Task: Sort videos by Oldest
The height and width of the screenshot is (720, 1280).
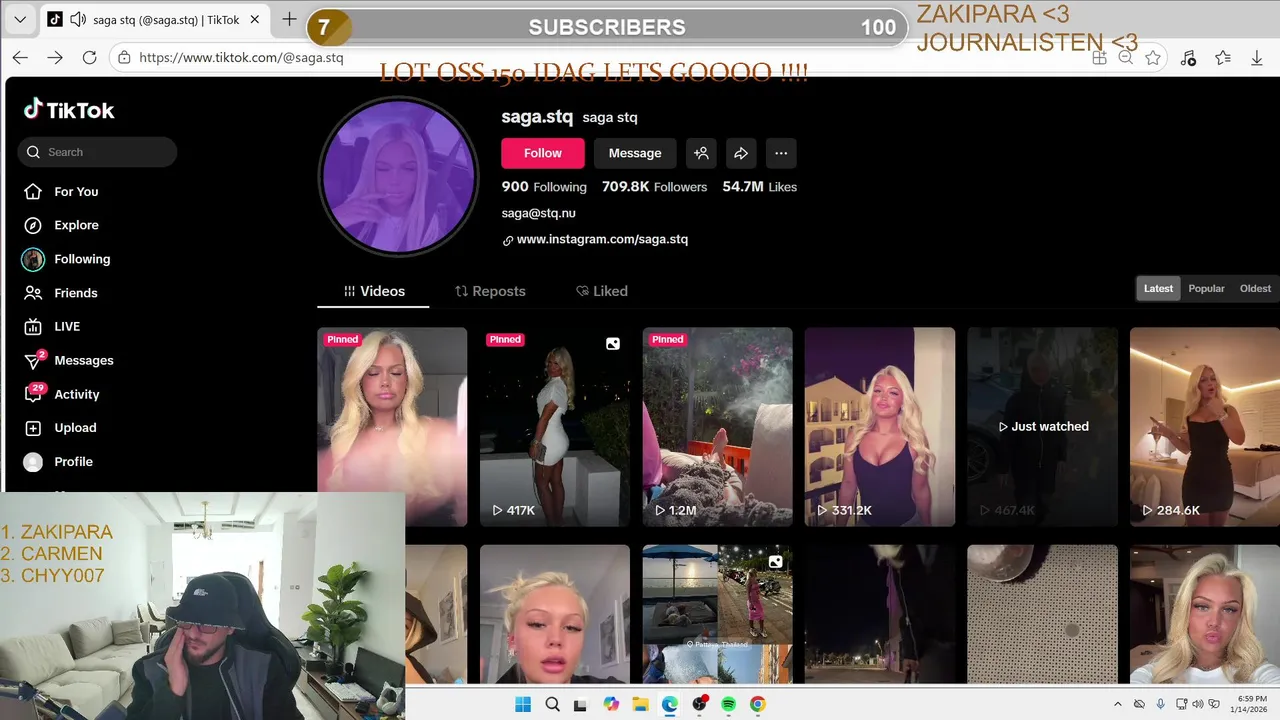Action: (1255, 288)
